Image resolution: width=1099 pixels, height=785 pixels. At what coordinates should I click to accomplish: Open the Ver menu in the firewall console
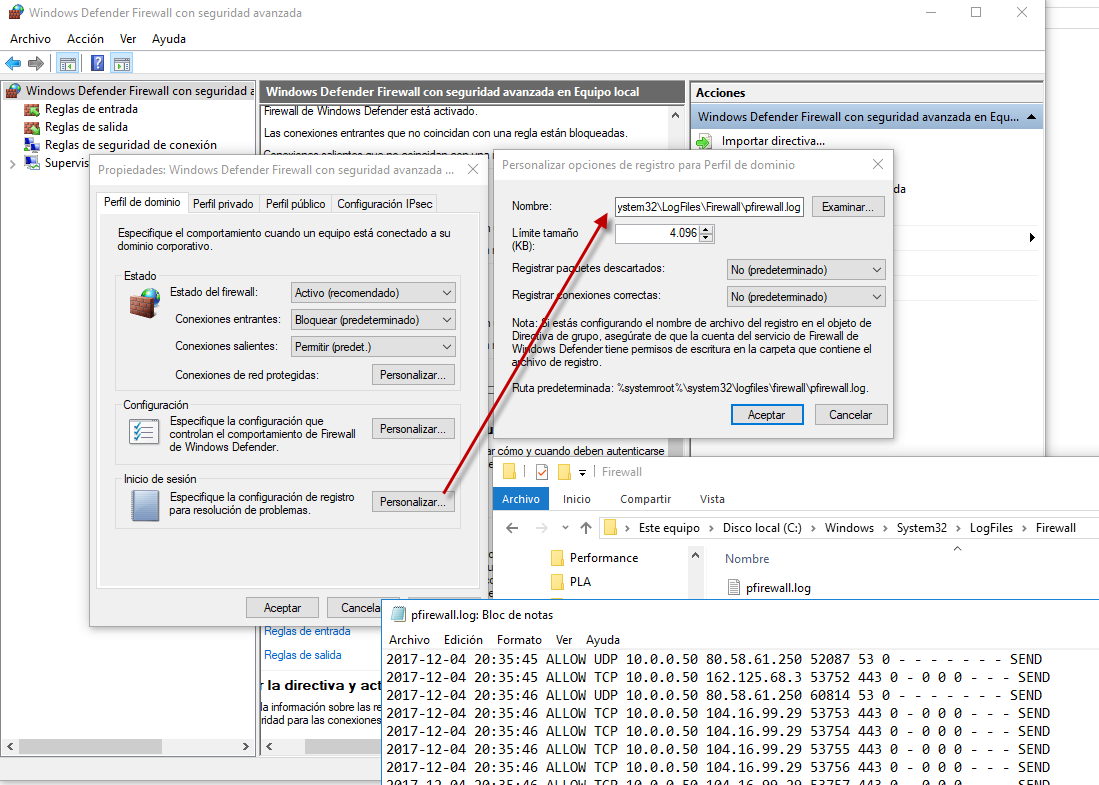(128, 39)
